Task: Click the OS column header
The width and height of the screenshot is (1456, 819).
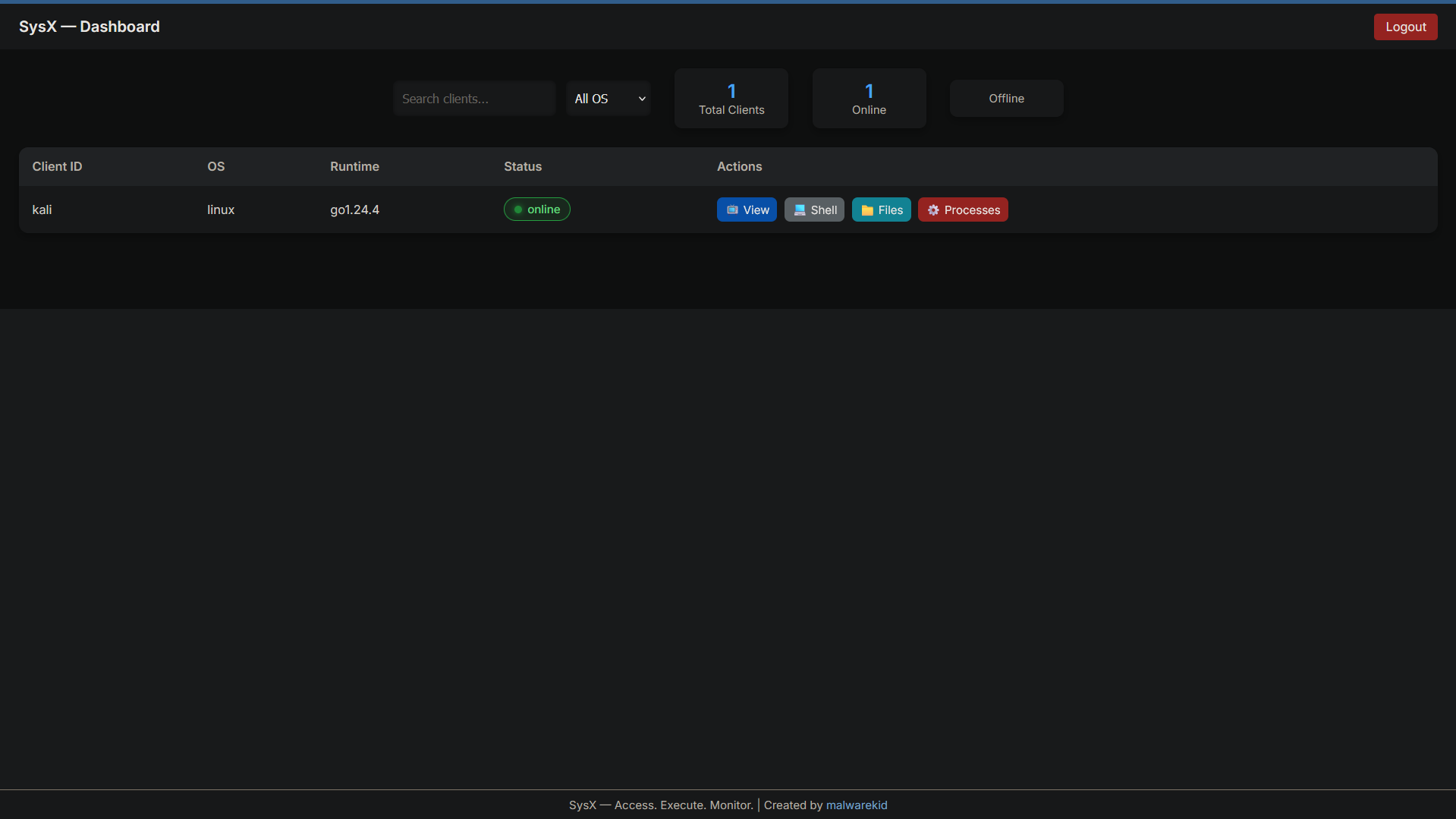Action: [215, 166]
